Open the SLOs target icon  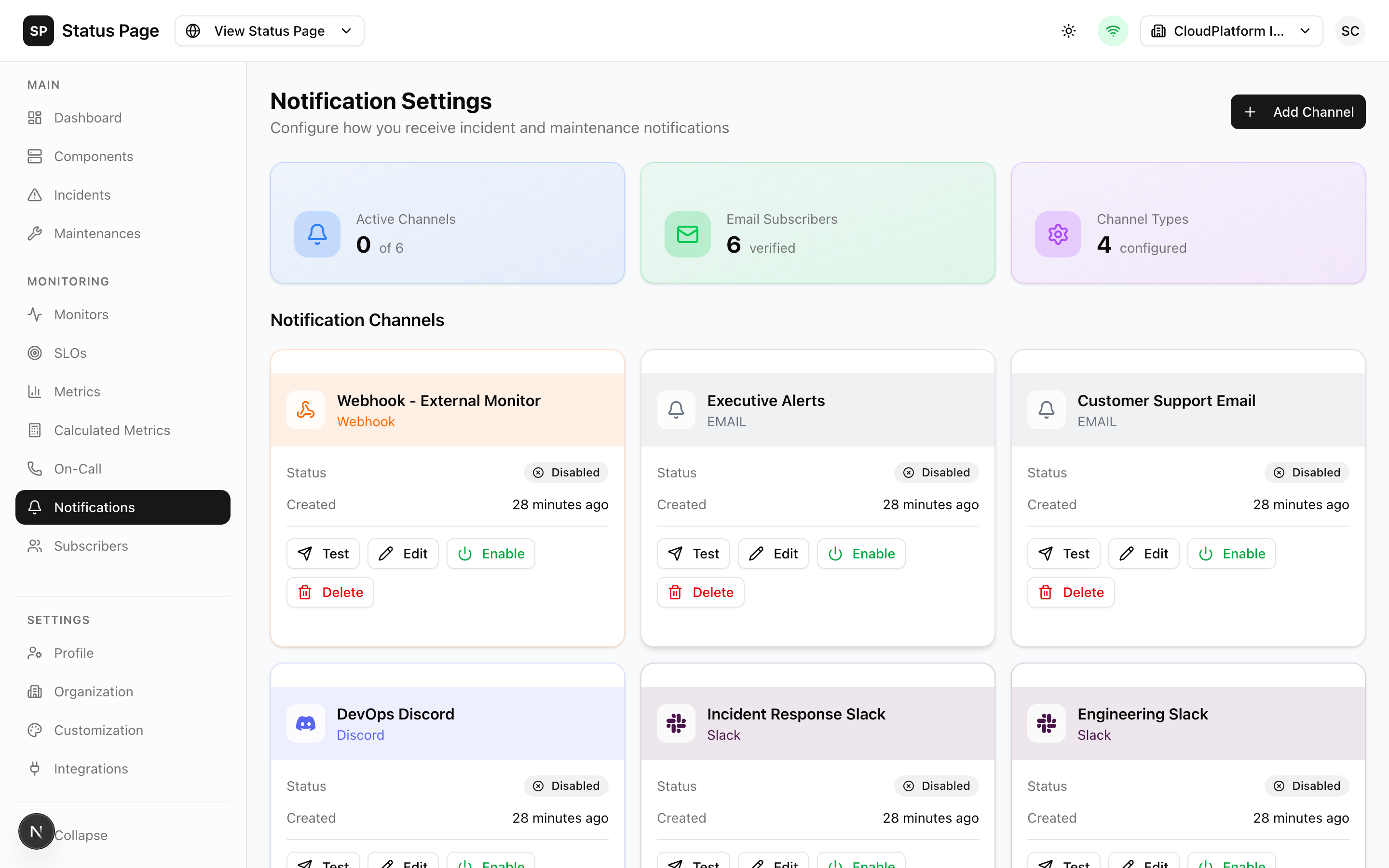35,353
